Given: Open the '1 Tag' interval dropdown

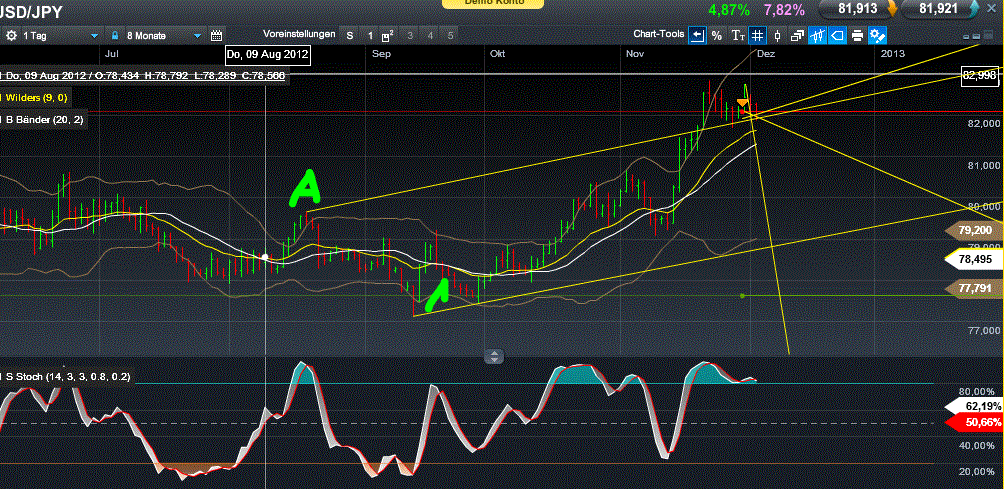Looking at the screenshot, I should click(x=58, y=35).
